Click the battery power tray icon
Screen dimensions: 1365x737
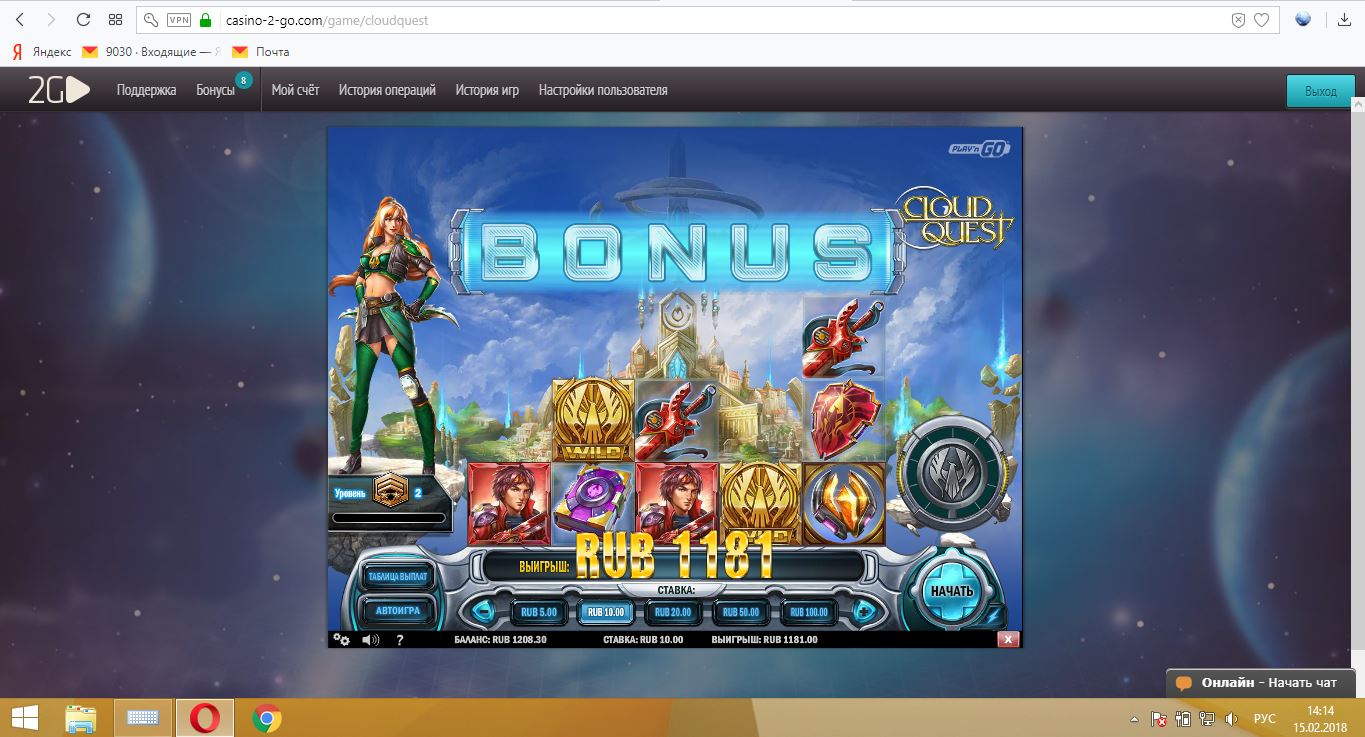click(1184, 719)
